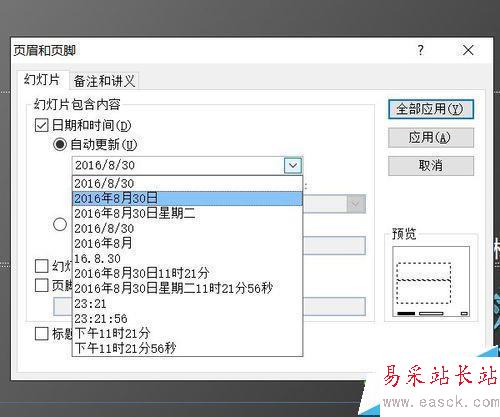Choose 2016年8月30日星期二11时21分56秒 format

click(x=187, y=288)
